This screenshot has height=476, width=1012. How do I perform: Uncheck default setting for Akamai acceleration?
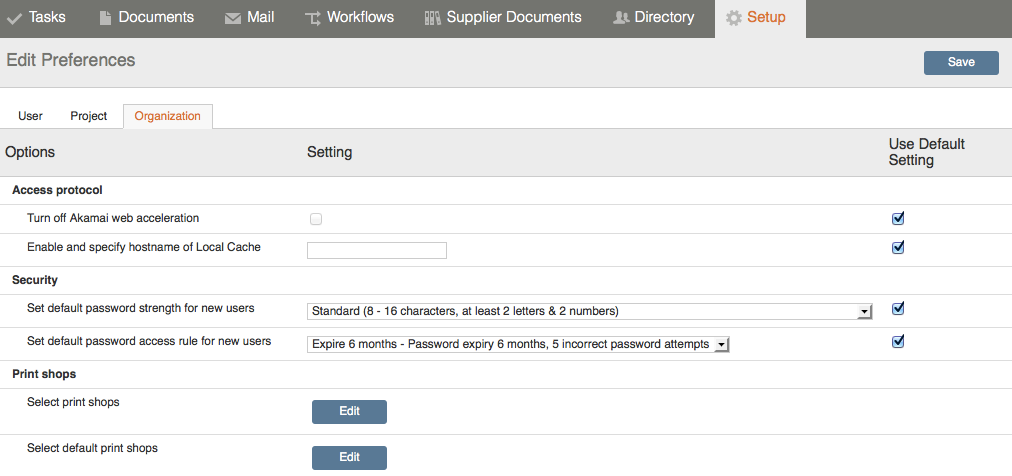pyautogui.click(x=897, y=218)
